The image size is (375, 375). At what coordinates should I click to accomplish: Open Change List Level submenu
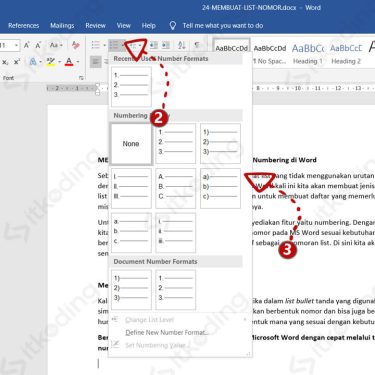pyautogui.click(x=180, y=320)
